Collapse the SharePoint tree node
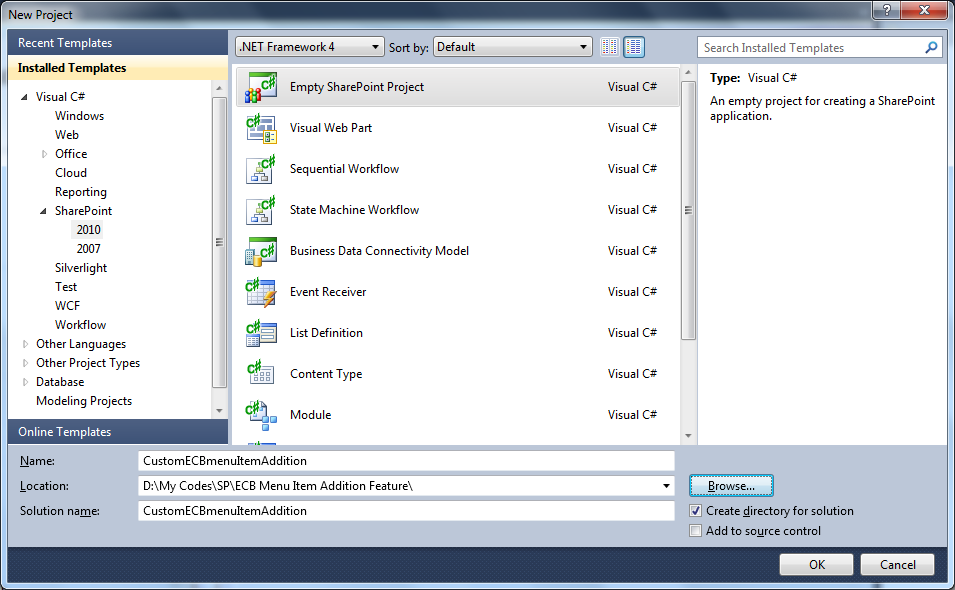 [43, 211]
